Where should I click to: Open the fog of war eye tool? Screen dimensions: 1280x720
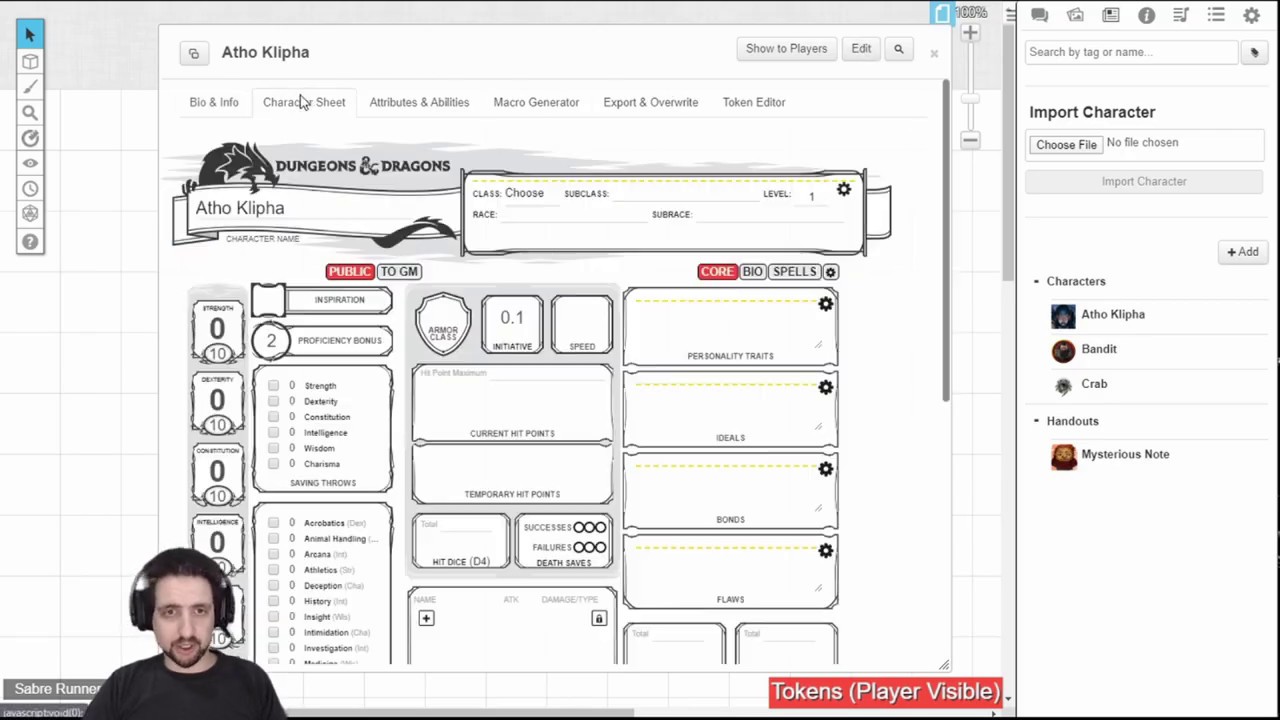click(30, 163)
